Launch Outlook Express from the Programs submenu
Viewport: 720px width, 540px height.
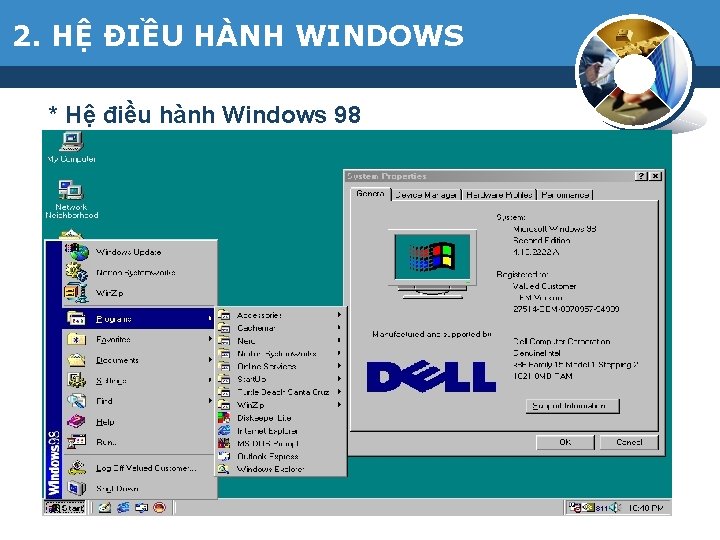coord(281,456)
